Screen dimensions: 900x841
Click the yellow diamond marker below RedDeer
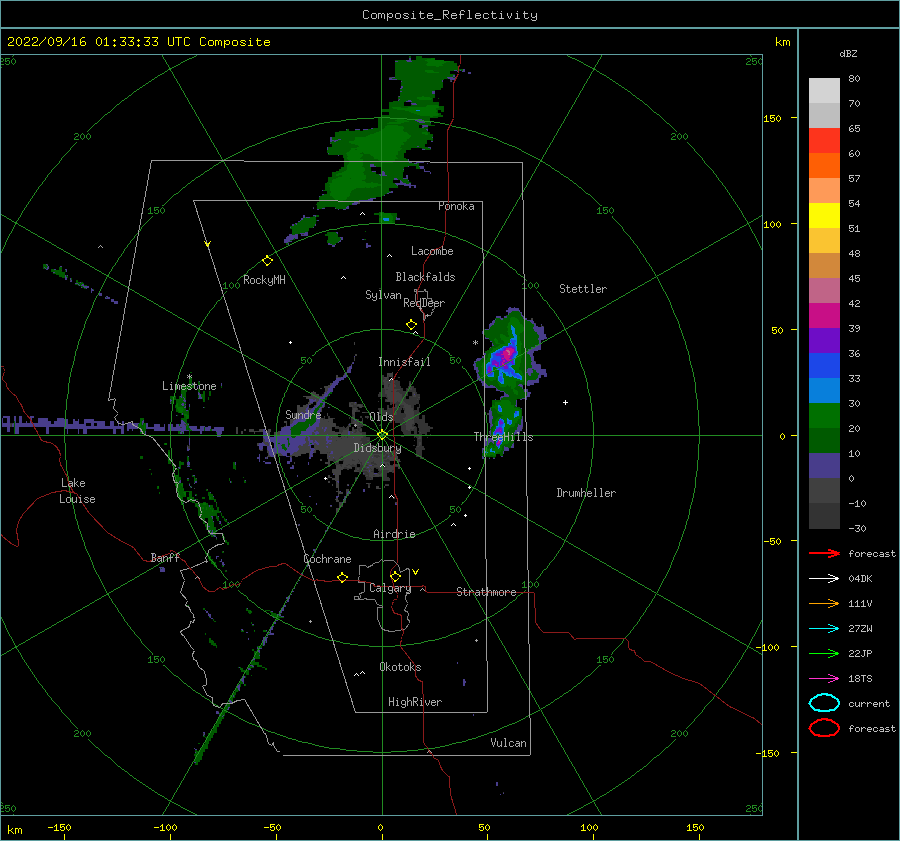tap(411, 325)
